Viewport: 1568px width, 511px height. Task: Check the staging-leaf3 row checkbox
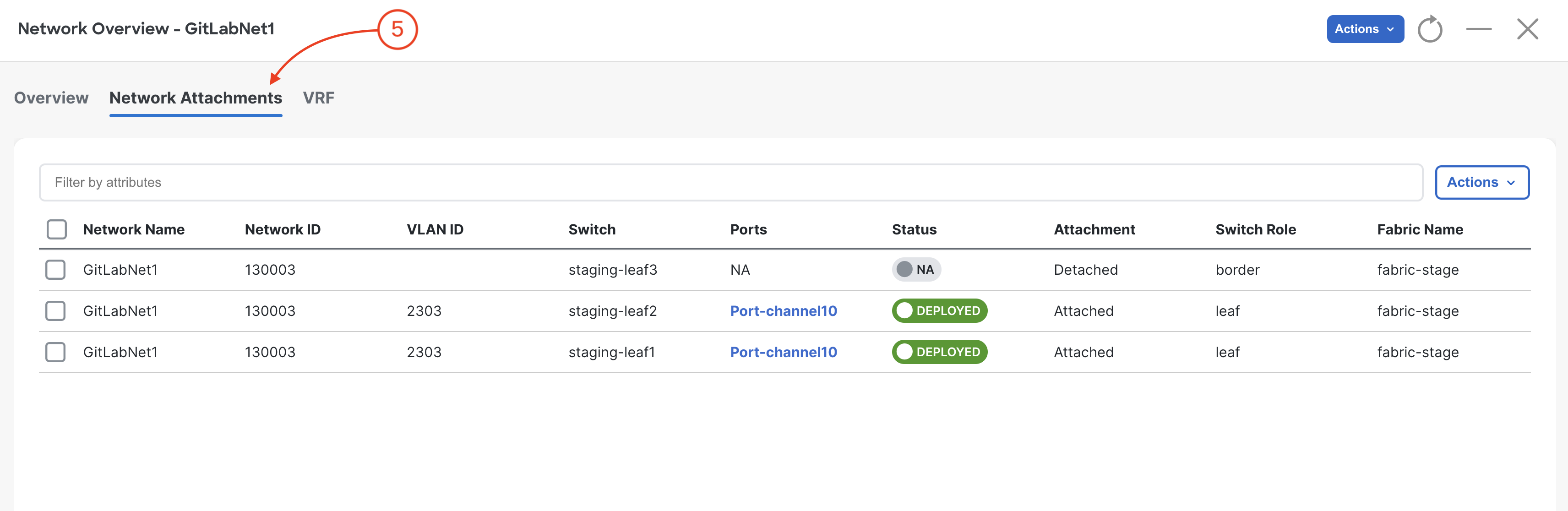tap(55, 270)
